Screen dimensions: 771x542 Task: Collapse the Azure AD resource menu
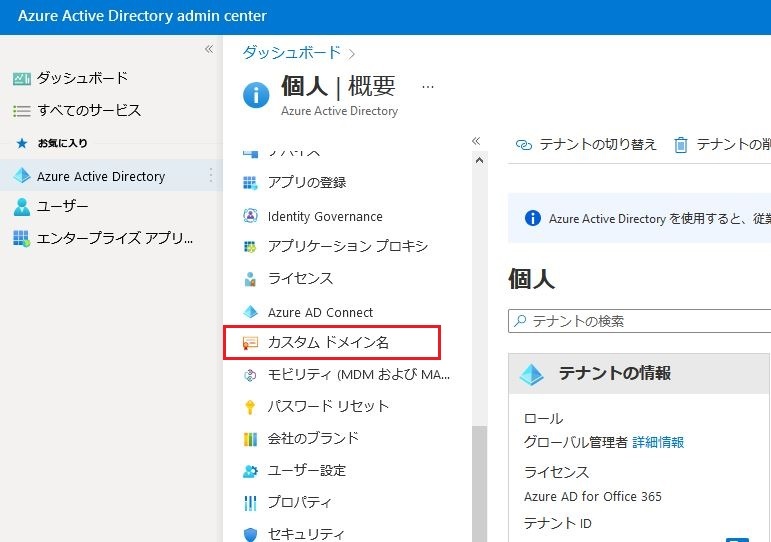pyautogui.click(x=475, y=141)
